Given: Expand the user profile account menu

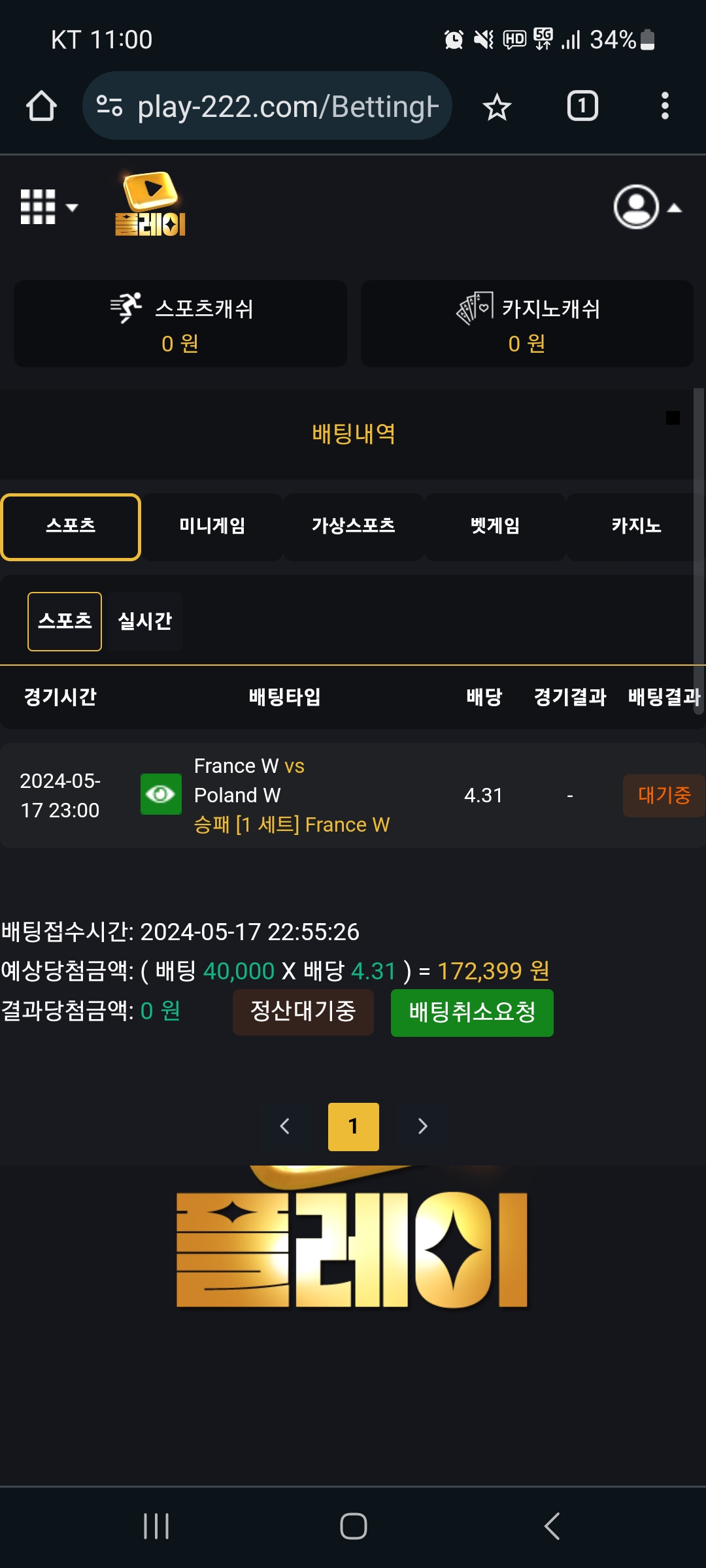Looking at the screenshot, I should (647, 207).
